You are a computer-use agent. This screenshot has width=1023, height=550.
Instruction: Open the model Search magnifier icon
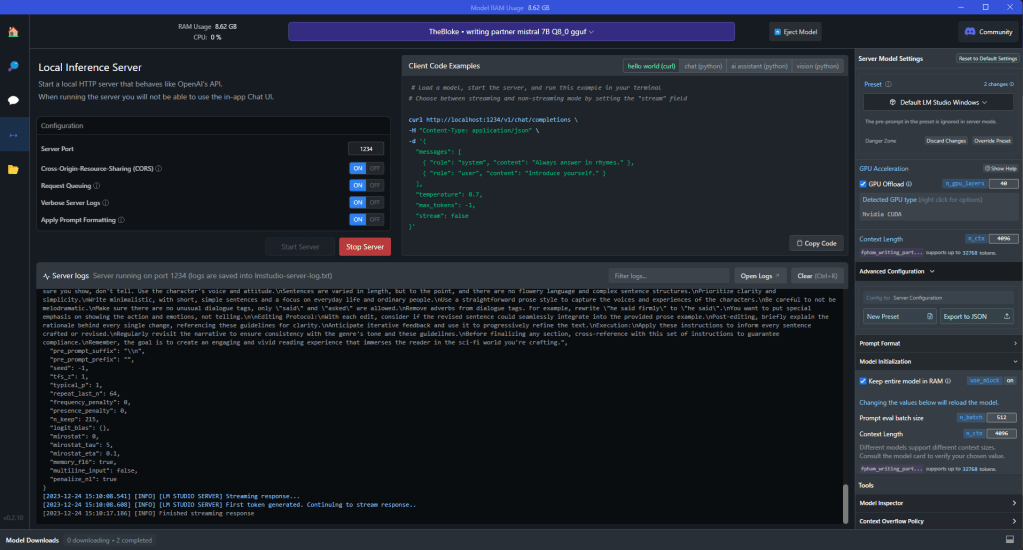tap(13, 66)
